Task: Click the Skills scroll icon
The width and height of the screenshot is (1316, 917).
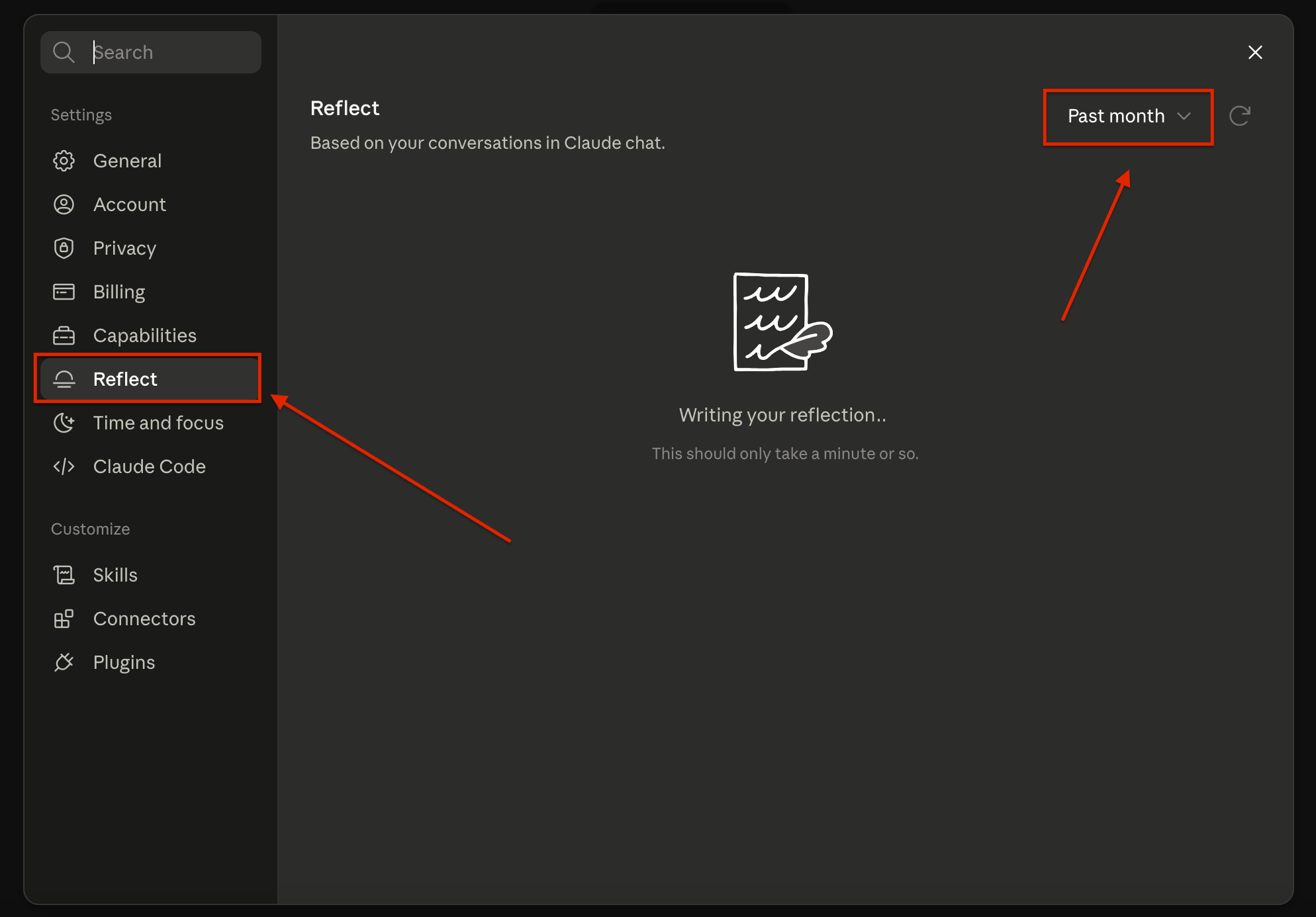Action: [x=64, y=575]
